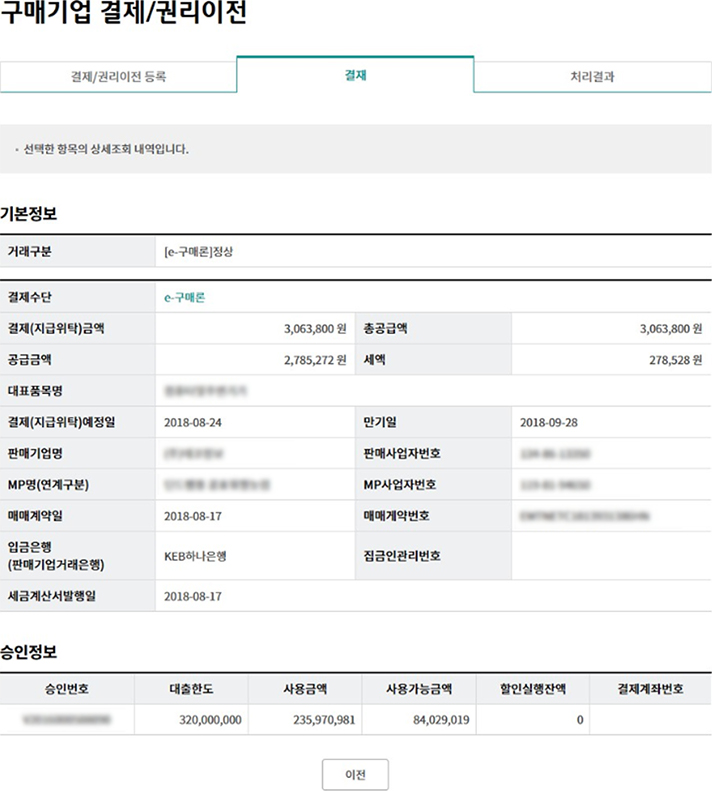Select the 결제(지급위탁)금액 amount cell
Viewport: 712px width, 791px height.
click(313, 328)
